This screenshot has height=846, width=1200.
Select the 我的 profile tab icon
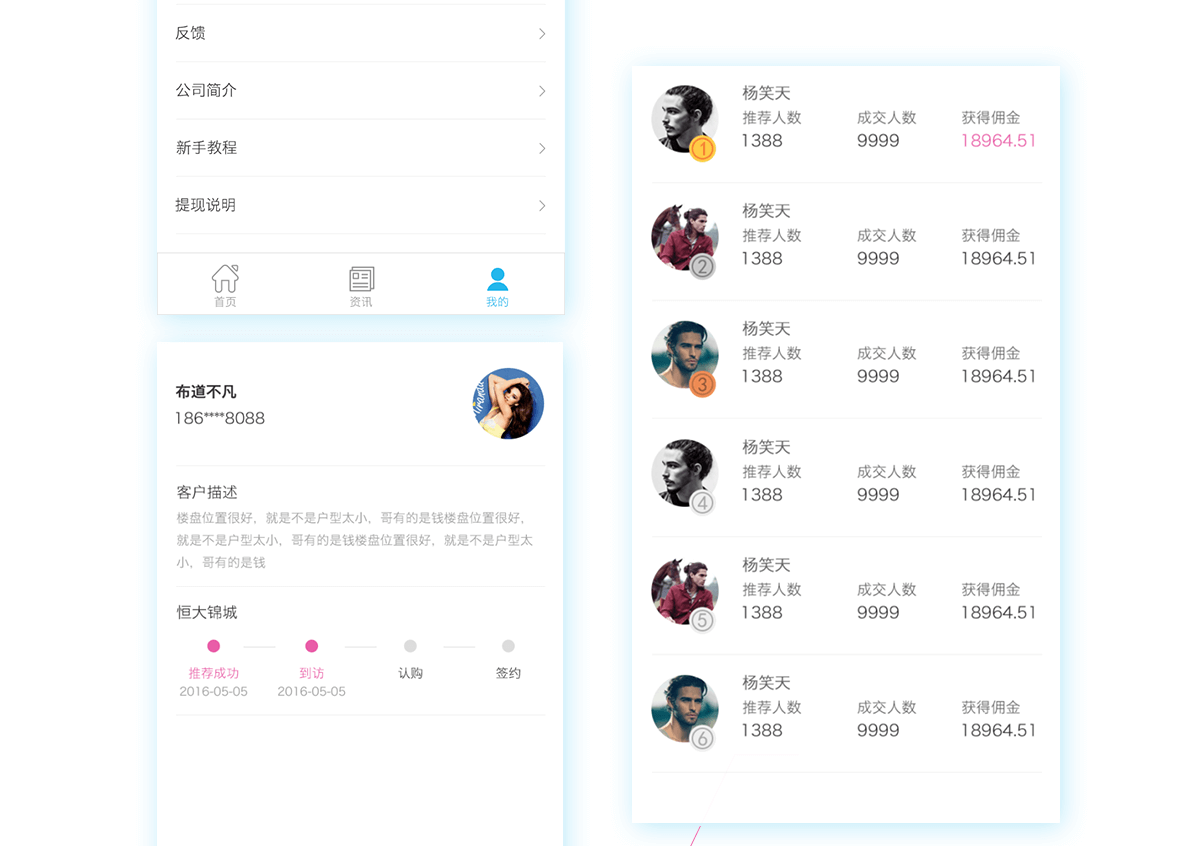click(x=497, y=280)
